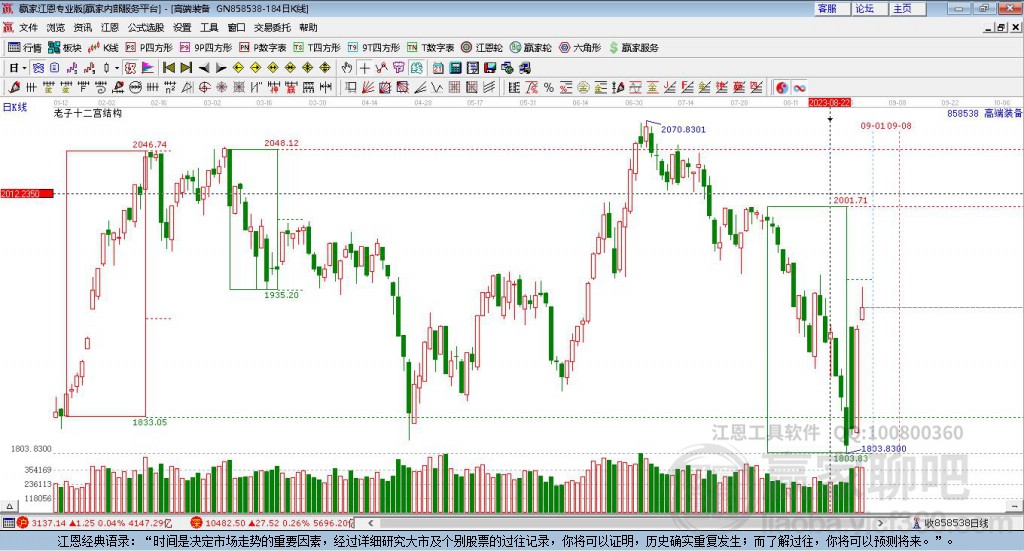Toggle the crosshair cursor tool
The width and height of the screenshot is (1024, 551).
click(365, 68)
